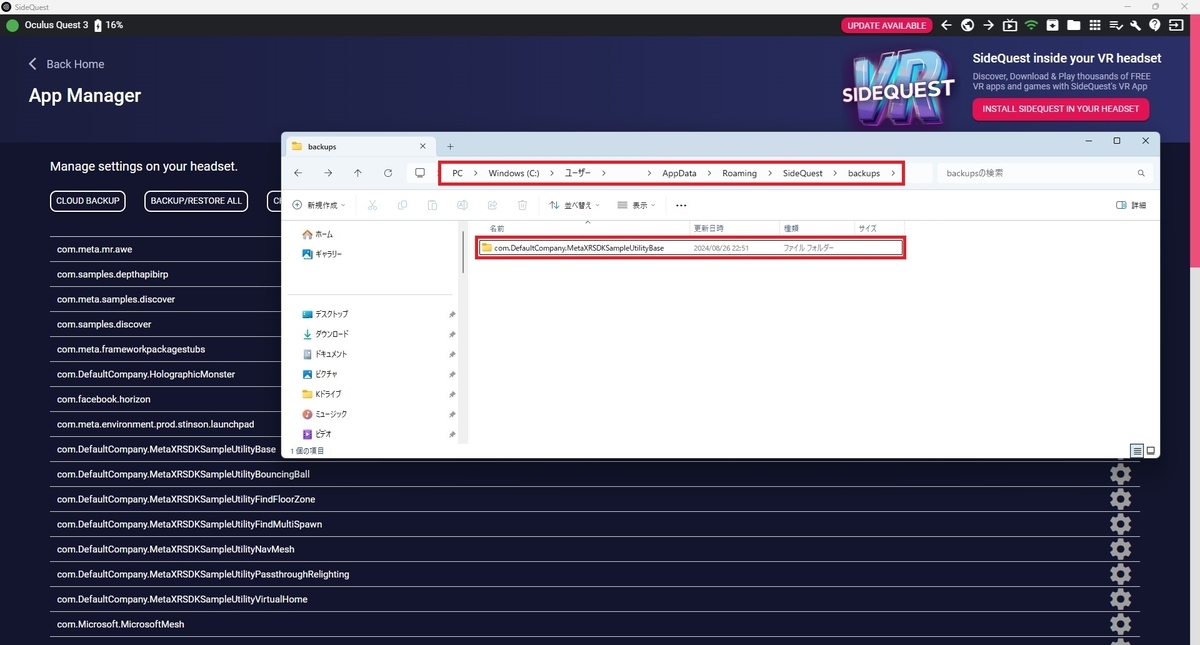Open the wrench device settings icon

point(1136,25)
